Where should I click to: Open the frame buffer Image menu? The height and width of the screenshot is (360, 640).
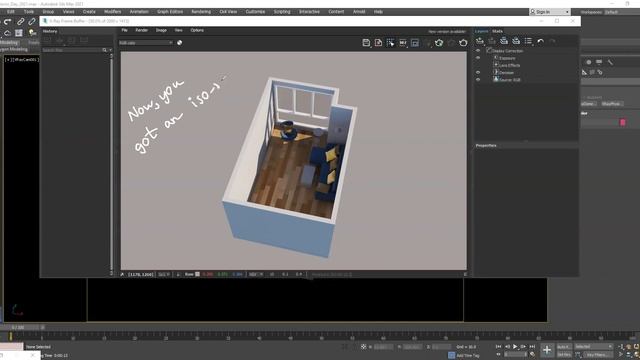[161, 30]
